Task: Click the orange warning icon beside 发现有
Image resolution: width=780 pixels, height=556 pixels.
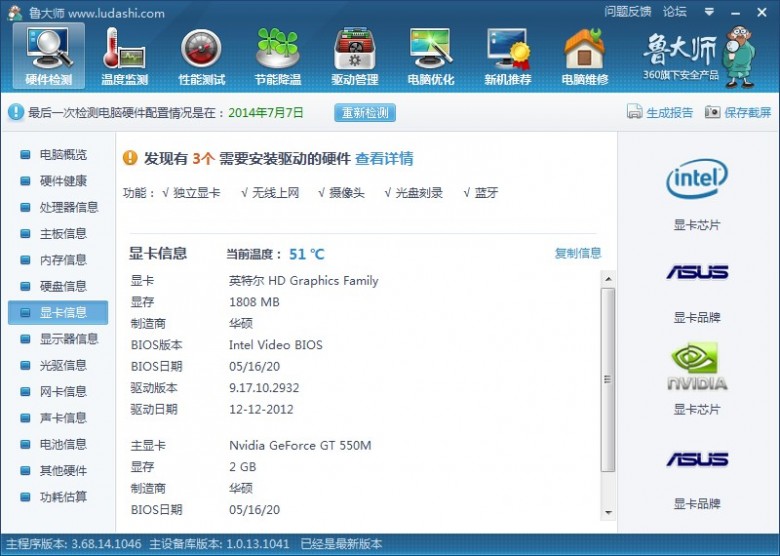Action: coord(130,158)
